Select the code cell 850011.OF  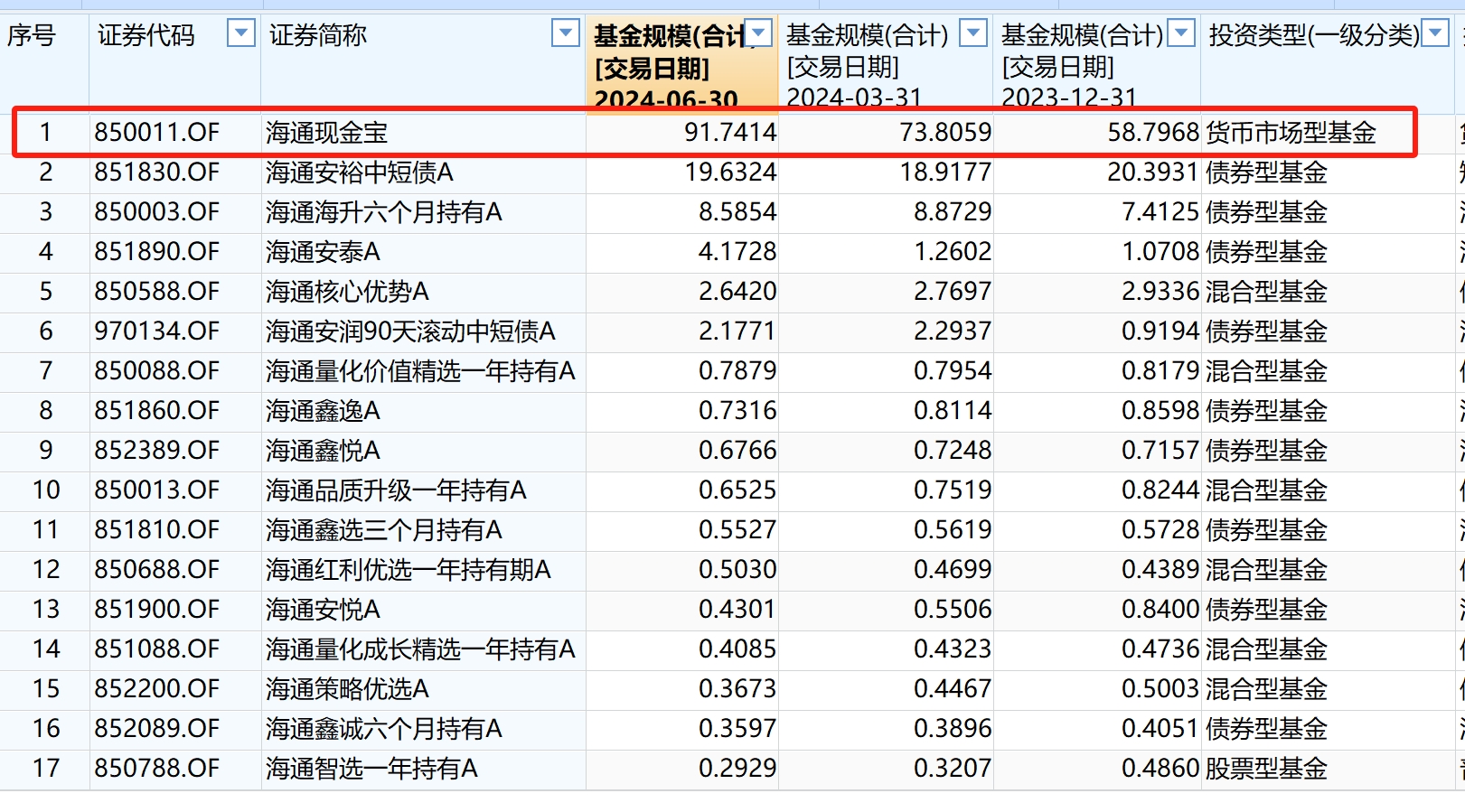pos(157,133)
